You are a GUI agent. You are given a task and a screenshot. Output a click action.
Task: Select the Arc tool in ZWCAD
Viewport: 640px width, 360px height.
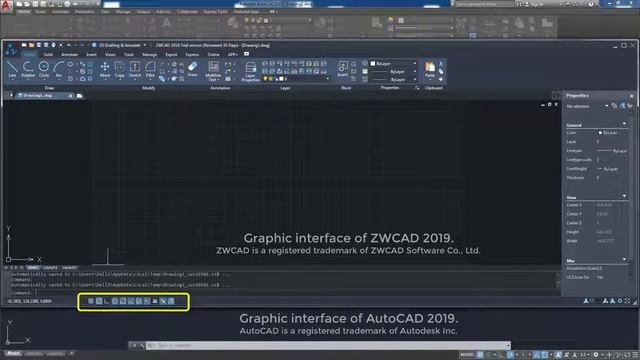[x=58, y=69]
